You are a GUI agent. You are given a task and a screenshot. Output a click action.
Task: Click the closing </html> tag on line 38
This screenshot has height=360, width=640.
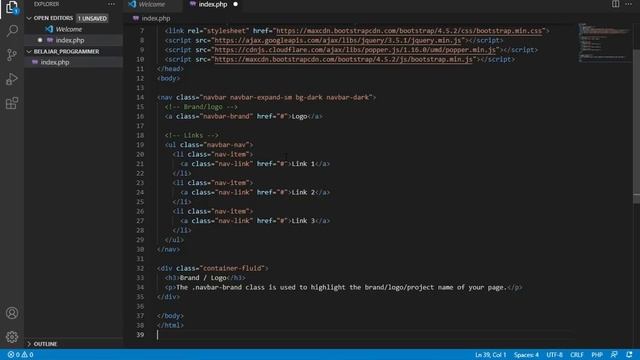click(x=170, y=325)
